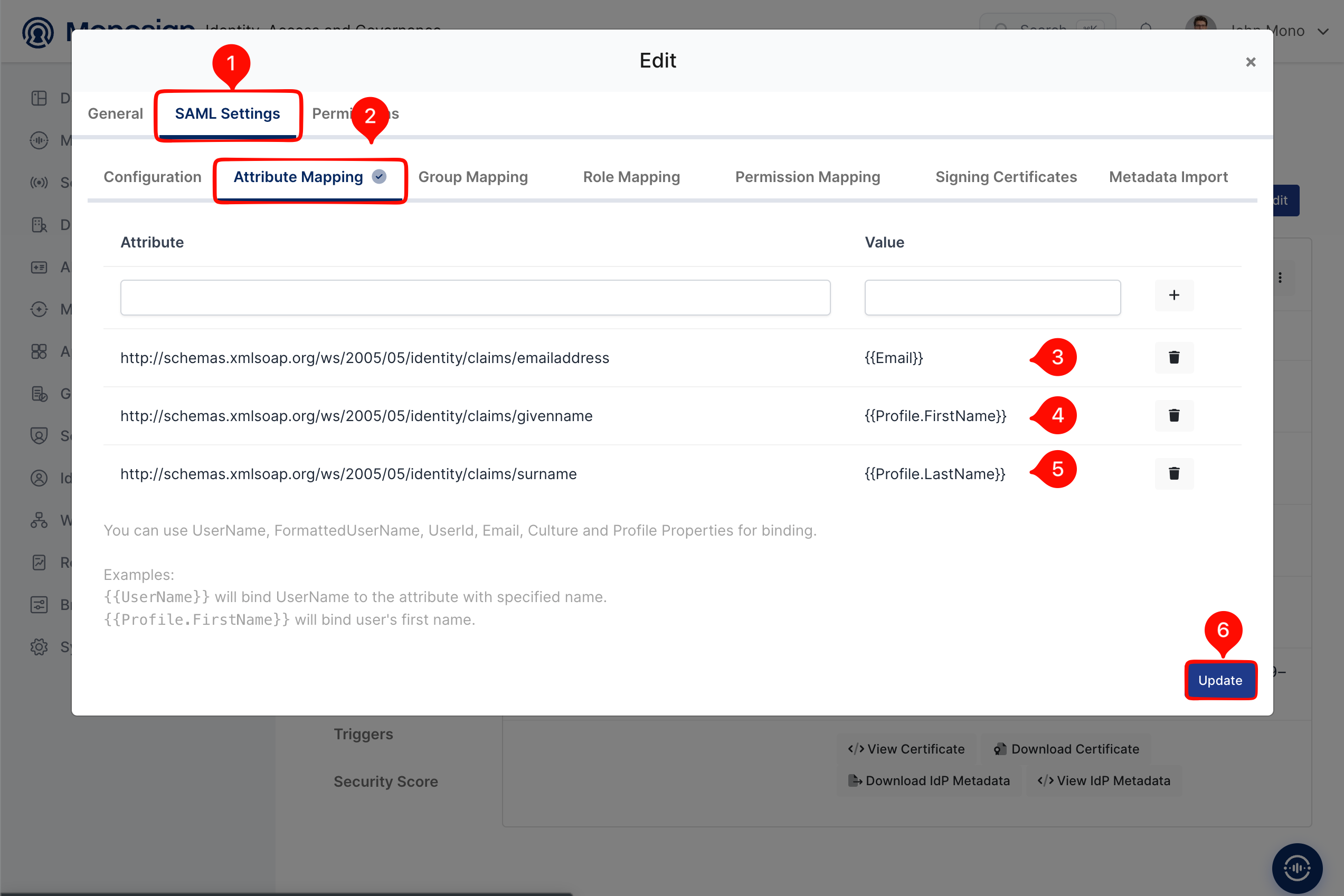This screenshot has height=896, width=1344.
Task: Select Security Score in background menu
Action: (x=386, y=781)
